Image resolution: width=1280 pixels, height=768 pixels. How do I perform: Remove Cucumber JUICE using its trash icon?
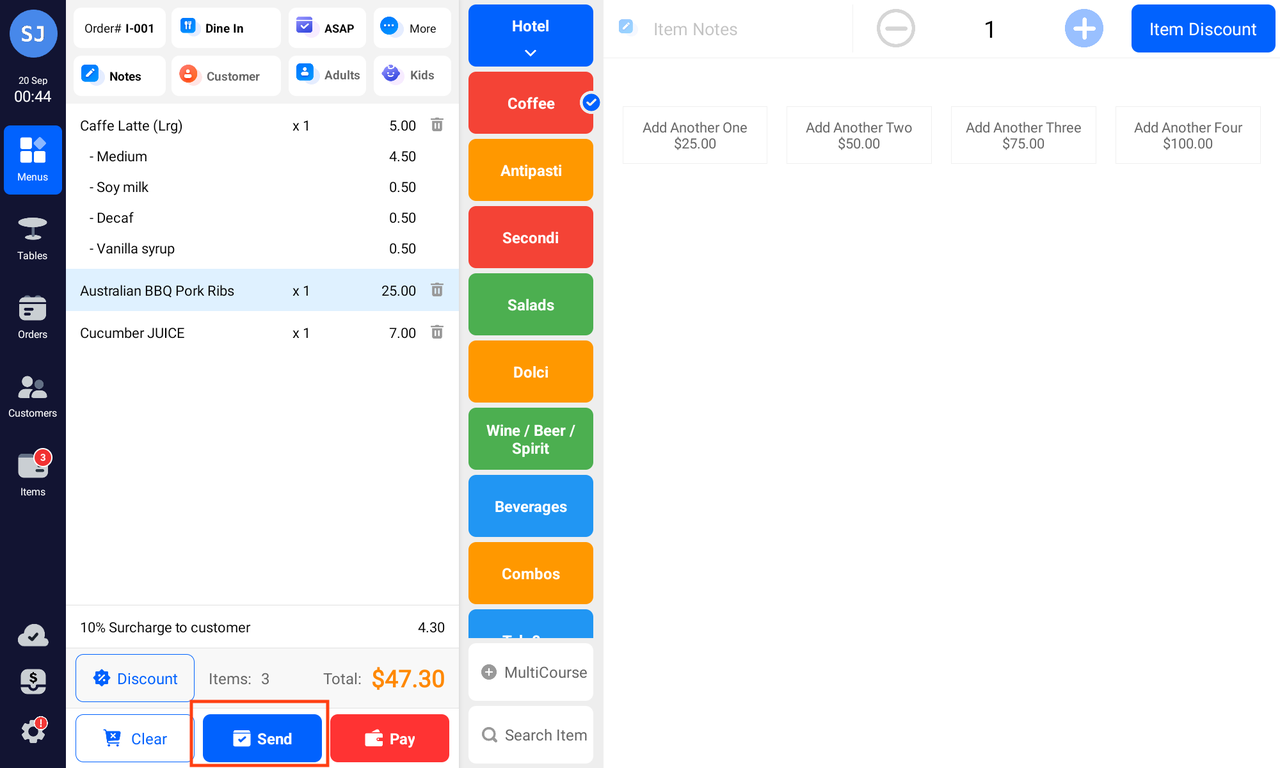point(437,332)
